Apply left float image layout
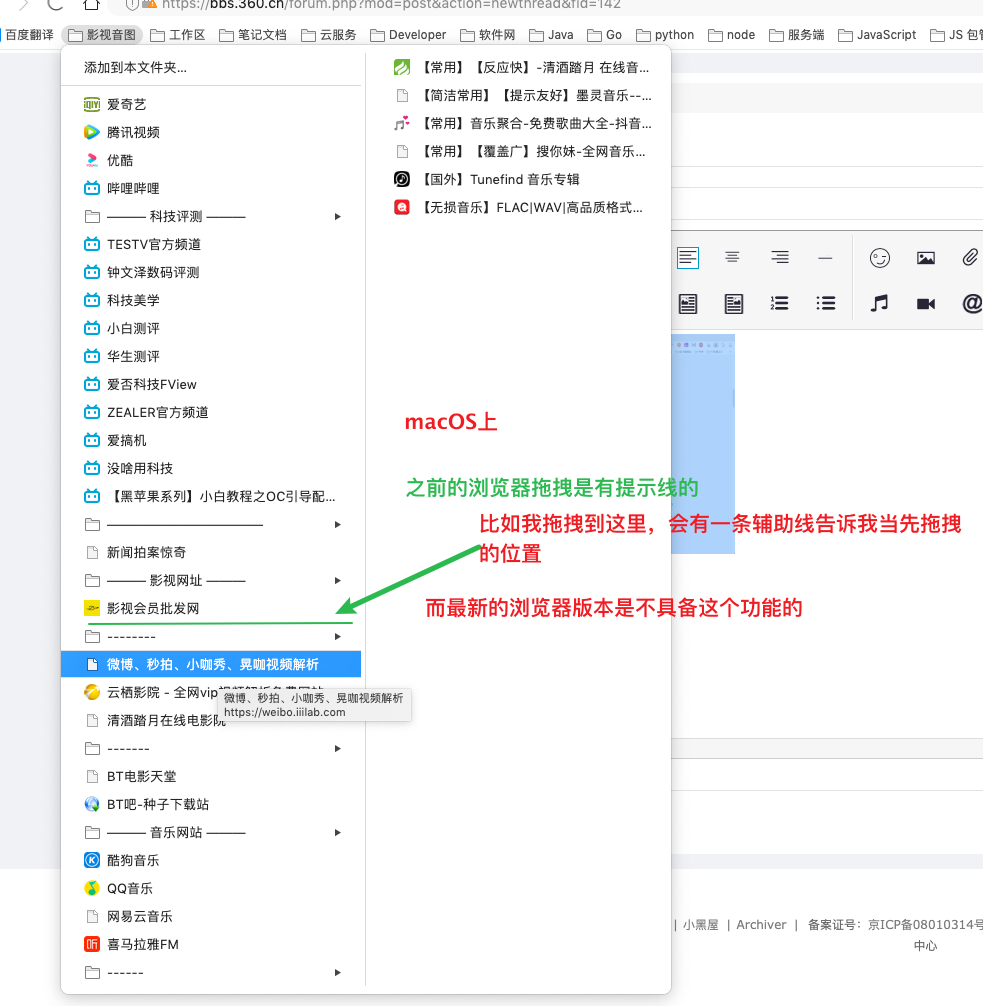983x1006 pixels. point(688,303)
